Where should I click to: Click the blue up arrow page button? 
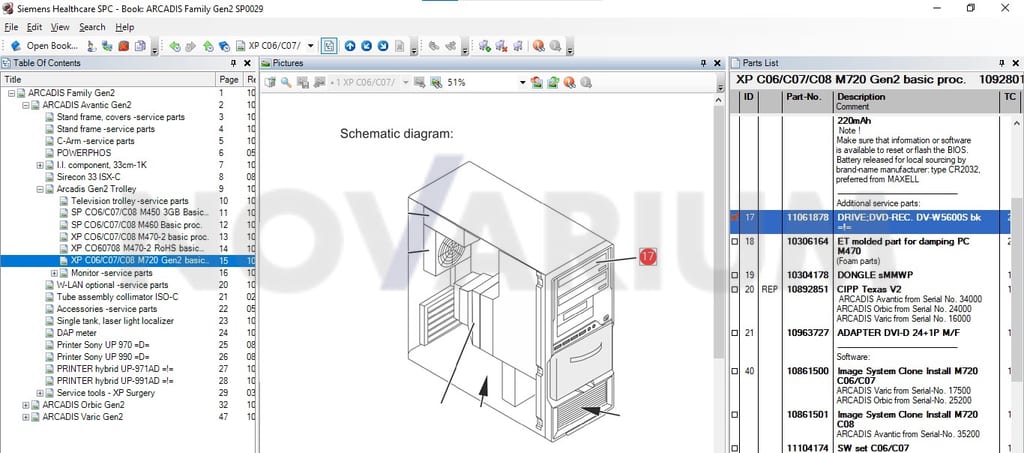tap(350, 46)
